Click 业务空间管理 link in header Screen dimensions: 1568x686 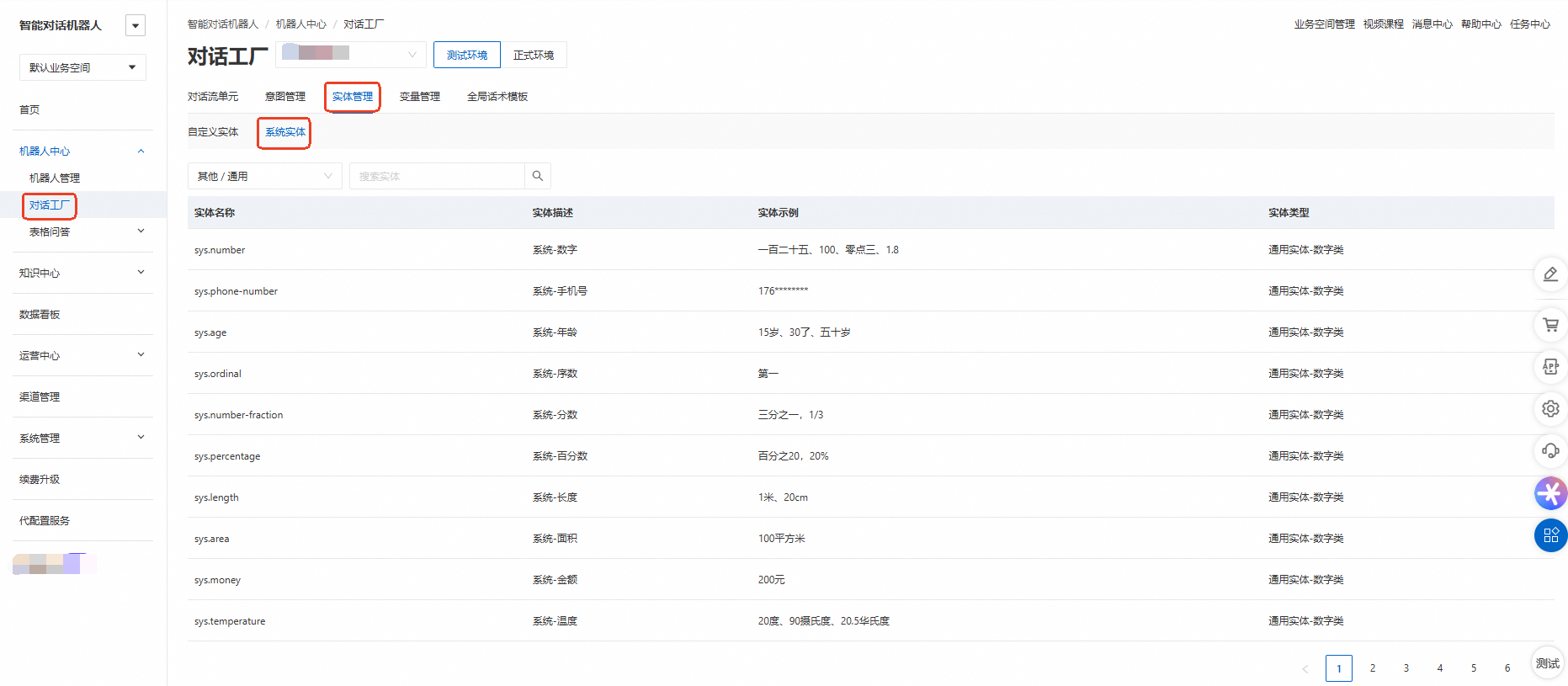pyautogui.click(x=1324, y=24)
